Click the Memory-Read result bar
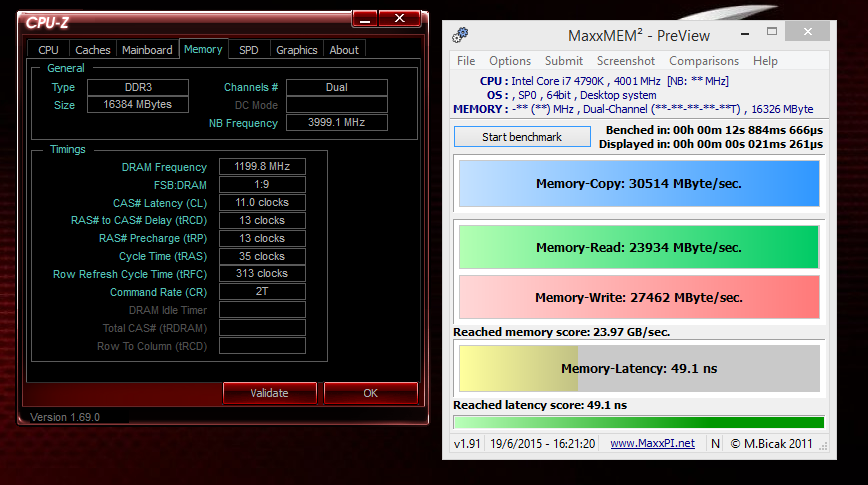Screen dimensions: 868x485 click(639, 247)
